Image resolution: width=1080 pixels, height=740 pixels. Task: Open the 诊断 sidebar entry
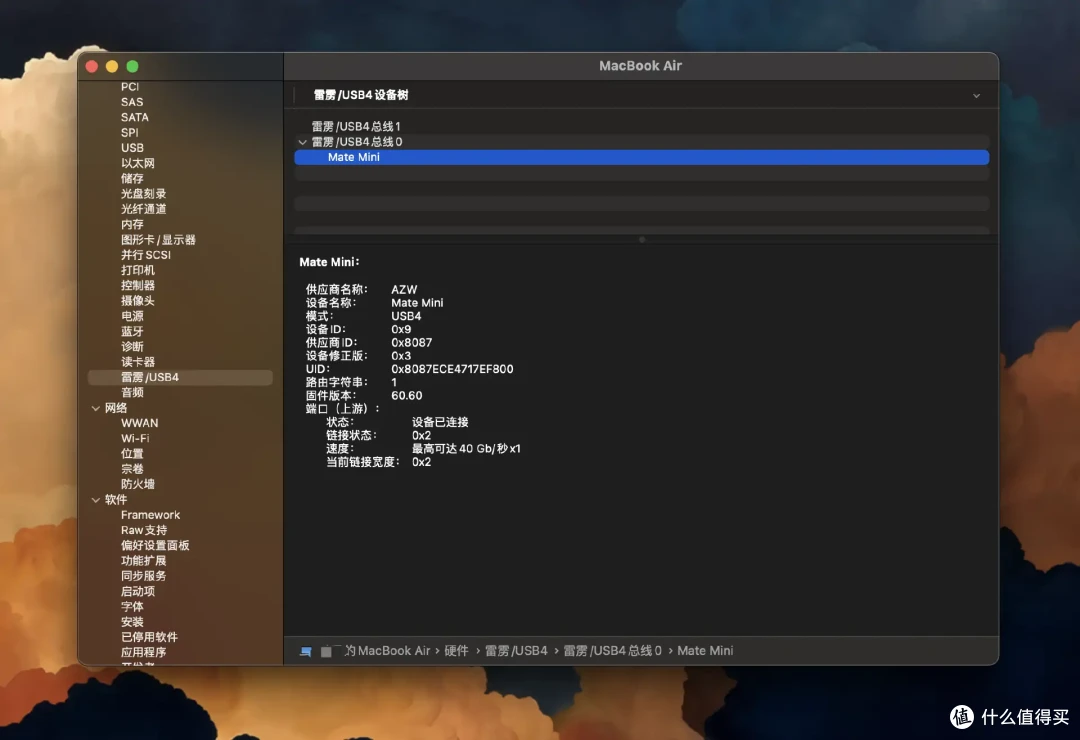[x=132, y=347]
